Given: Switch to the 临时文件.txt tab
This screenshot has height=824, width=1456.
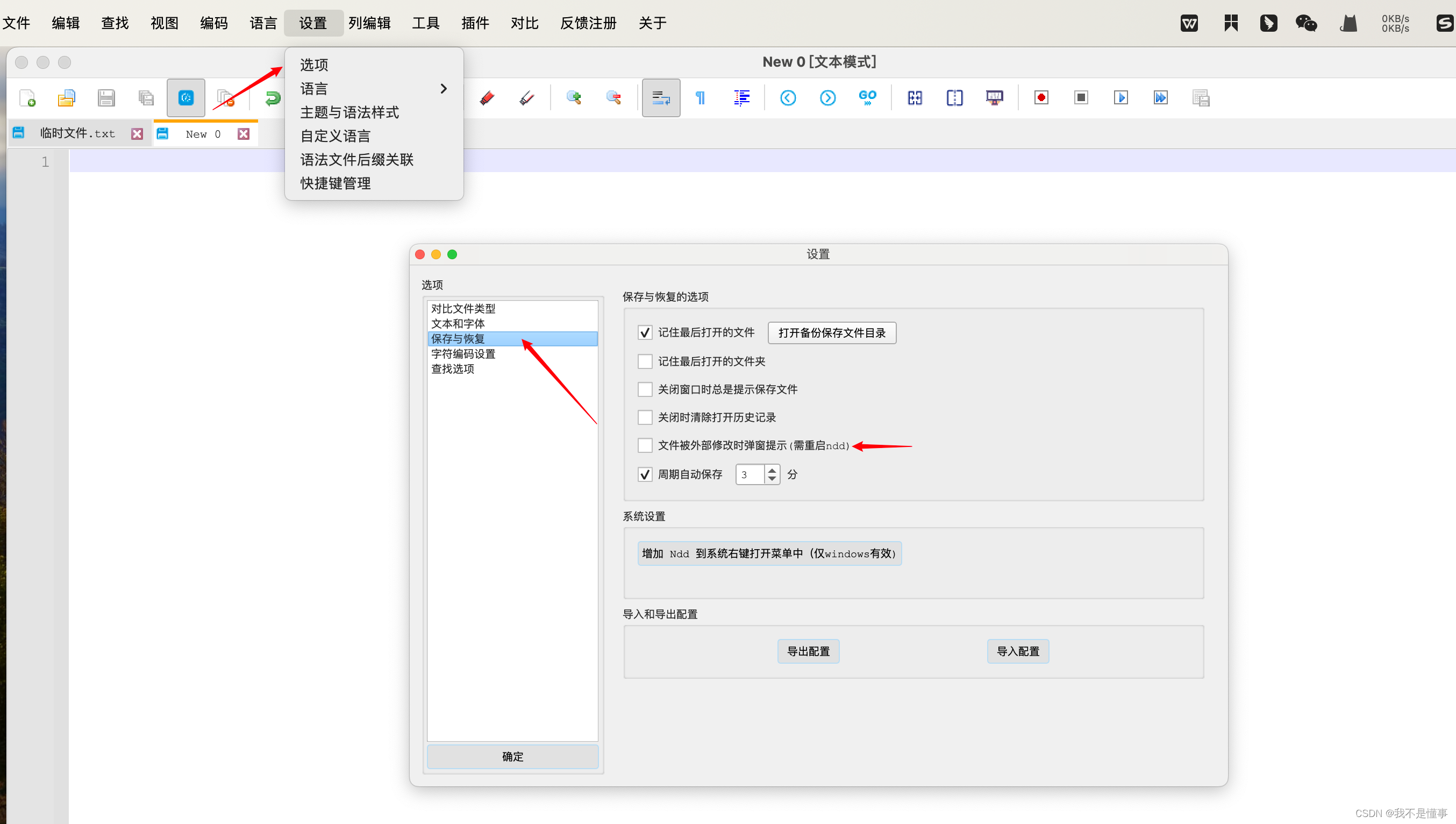Looking at the screenshot, I should tap(77, 133).
